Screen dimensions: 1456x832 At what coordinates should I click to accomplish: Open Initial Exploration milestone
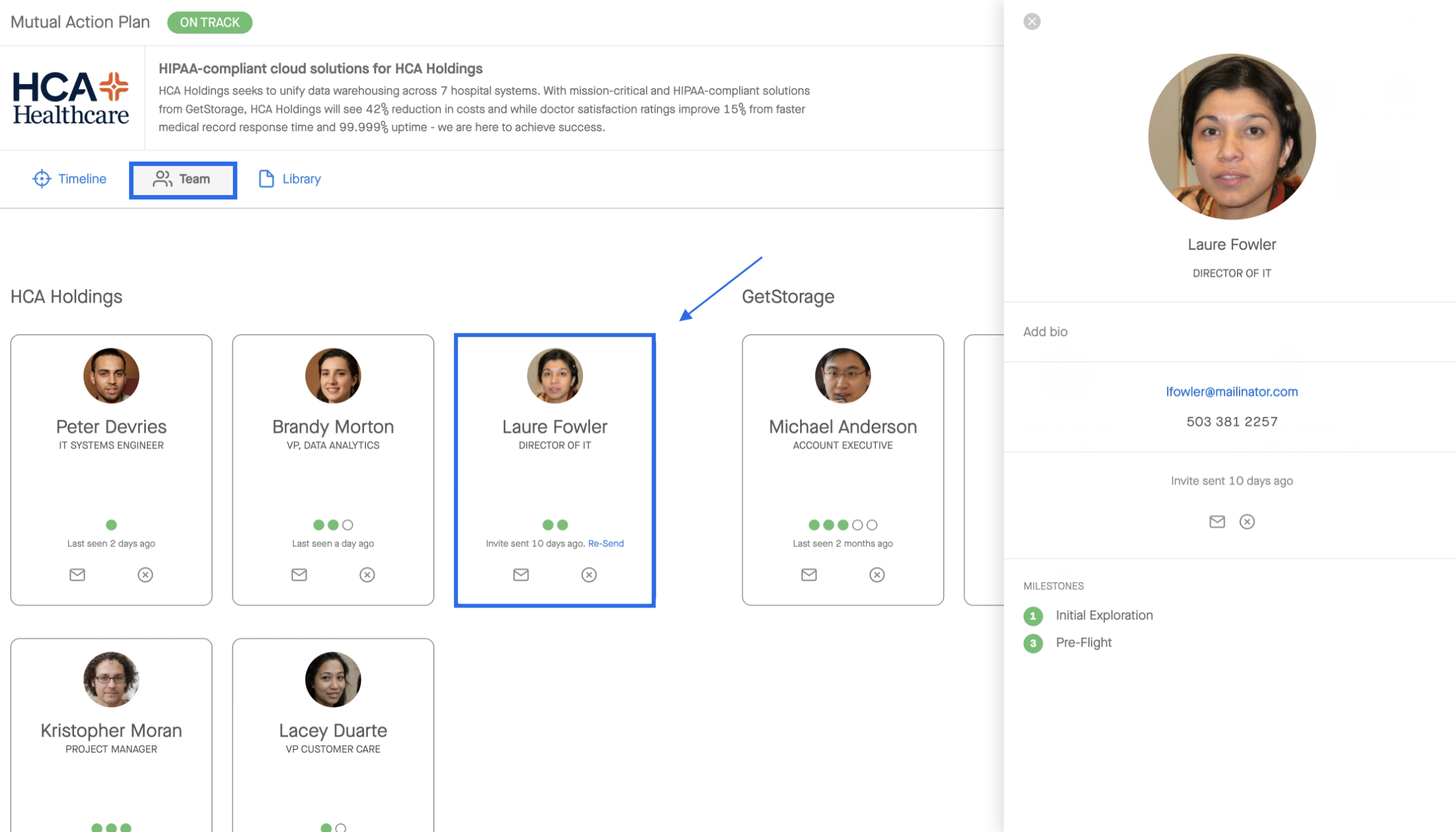pos(1104,615)
